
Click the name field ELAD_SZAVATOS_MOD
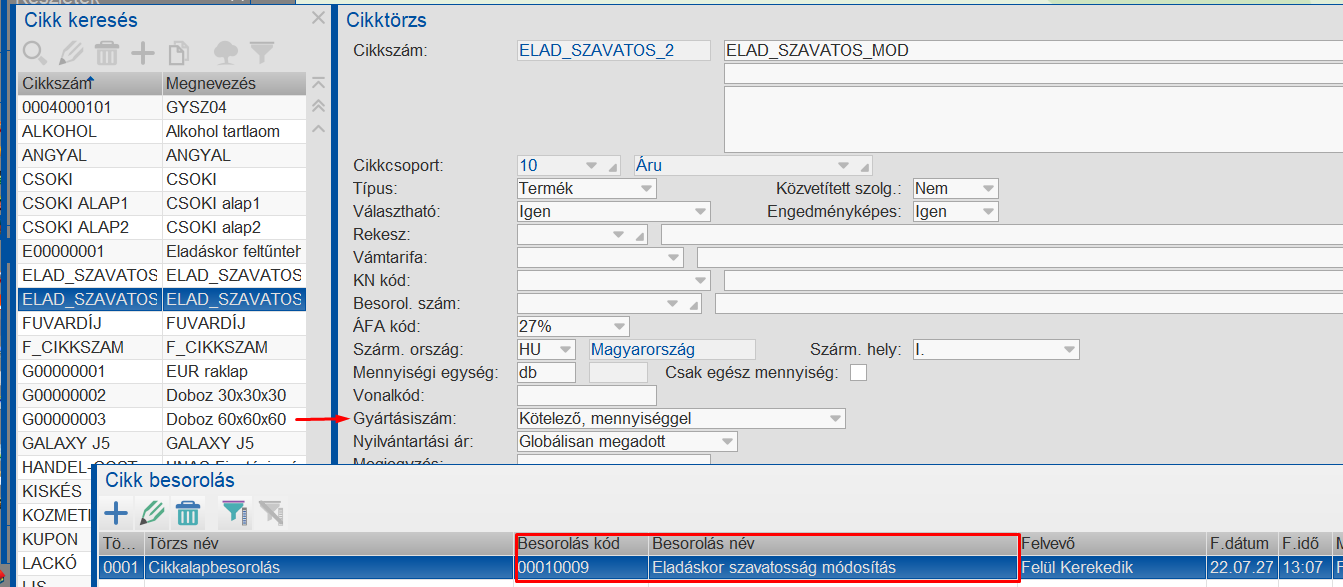(1033, 50)
